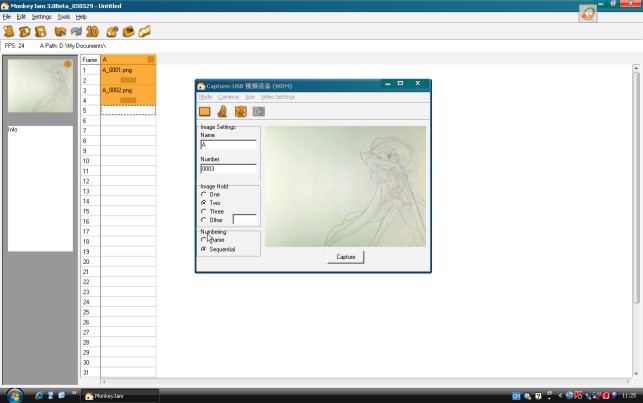Click the Number field showing 0003

[x=228, y=168]
